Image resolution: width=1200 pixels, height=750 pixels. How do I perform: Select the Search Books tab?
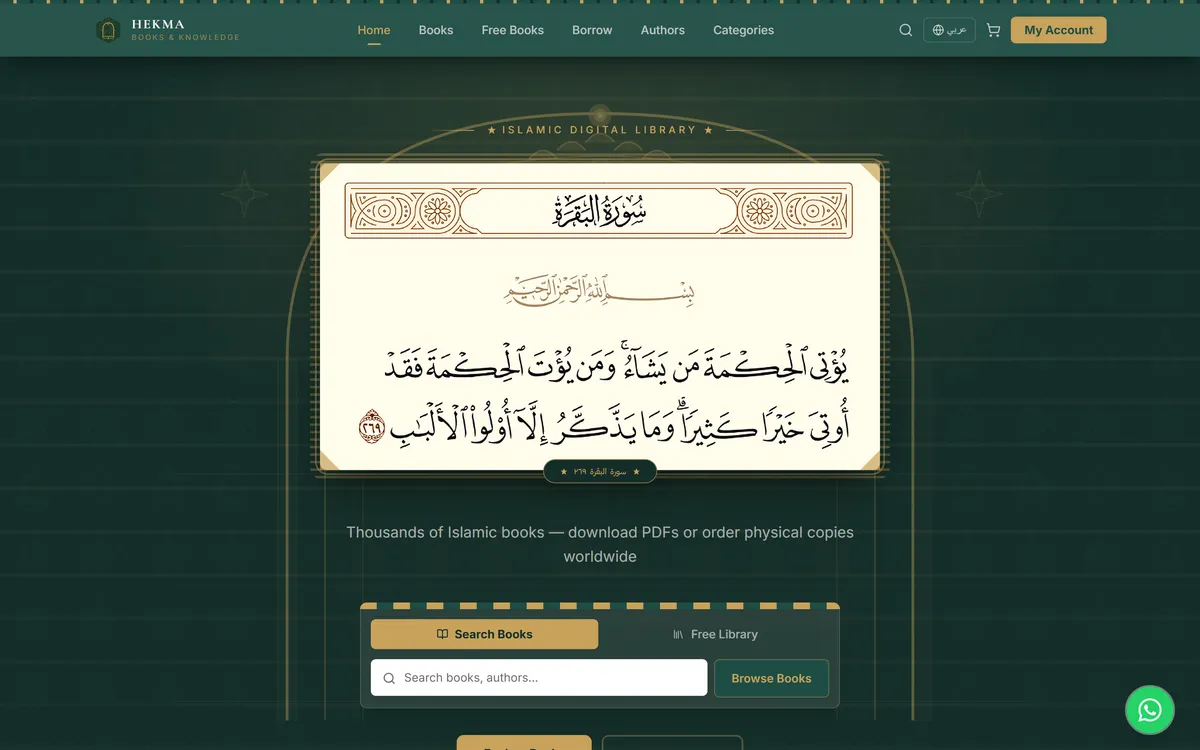click(485, 634)
